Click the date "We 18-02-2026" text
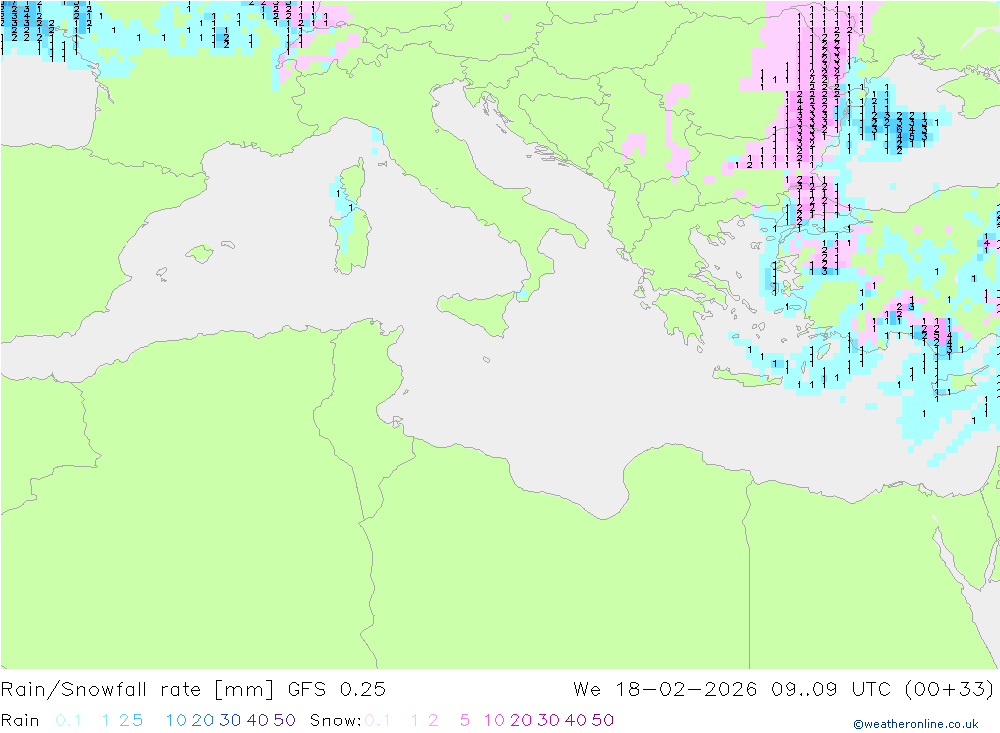1000x733 pixels. (x=665, y=690)
